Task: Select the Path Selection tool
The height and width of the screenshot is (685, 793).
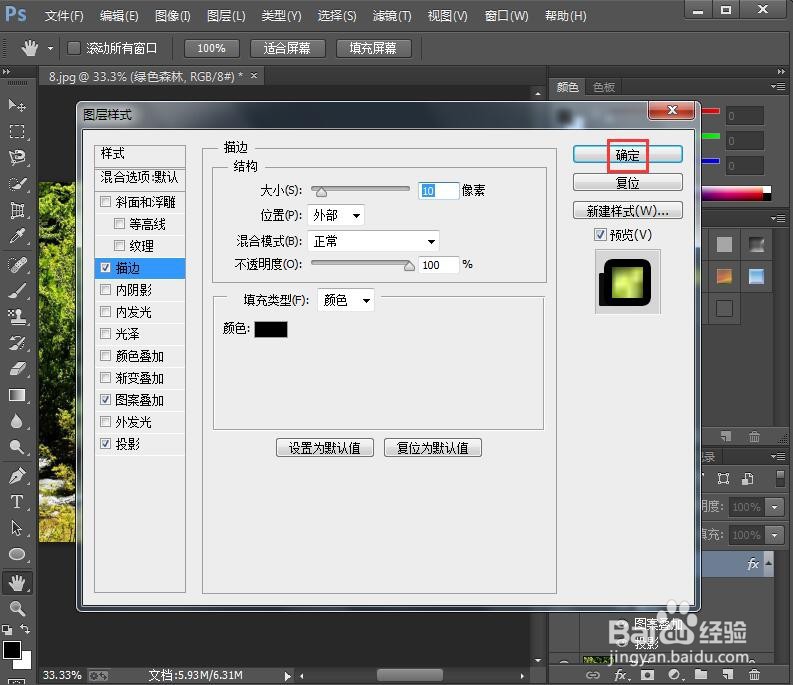Action: tap(17, 528)
